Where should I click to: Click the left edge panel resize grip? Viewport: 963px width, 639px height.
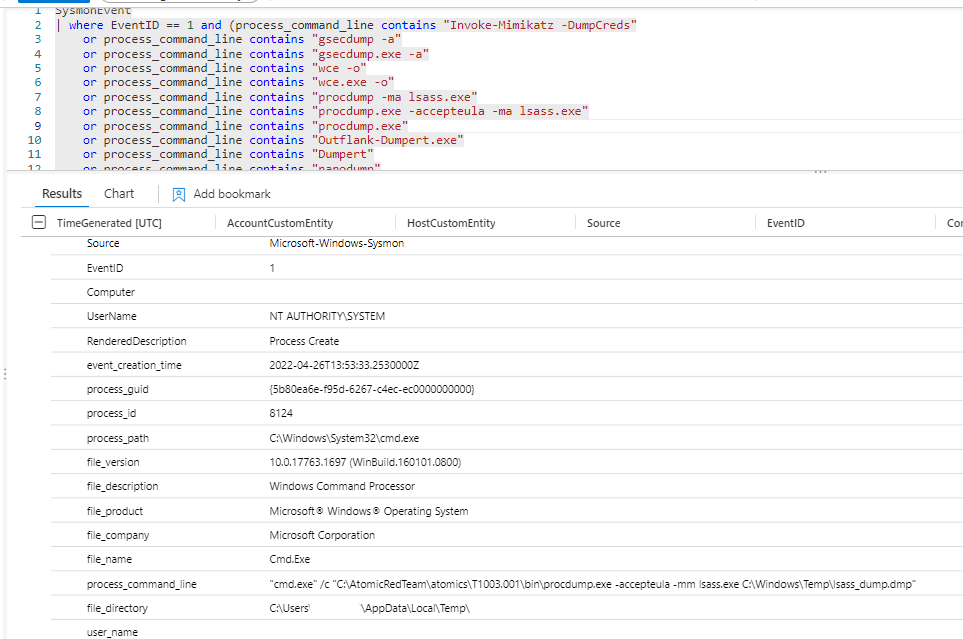[x=5, y=374]
